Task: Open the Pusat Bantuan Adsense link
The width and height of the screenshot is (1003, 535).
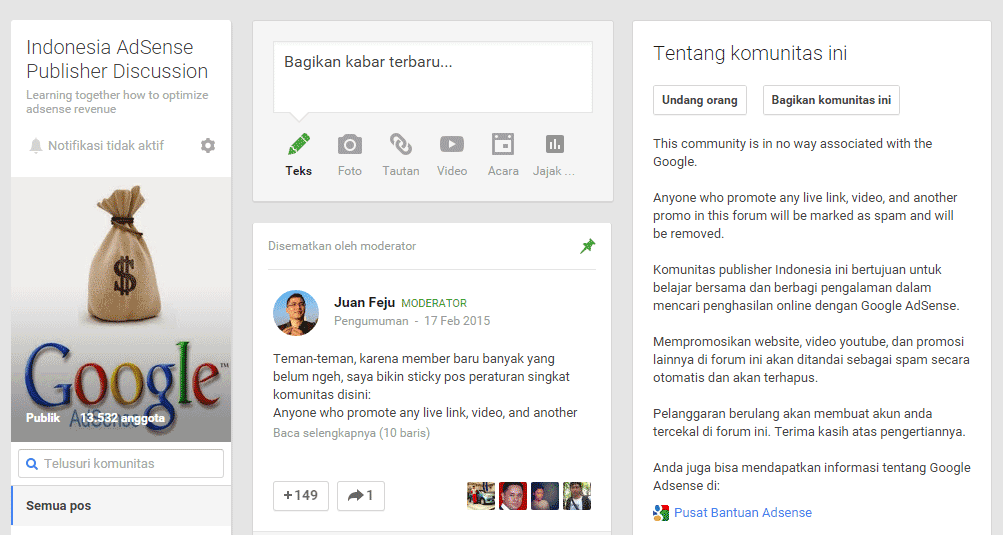Action: click(743, 513)
